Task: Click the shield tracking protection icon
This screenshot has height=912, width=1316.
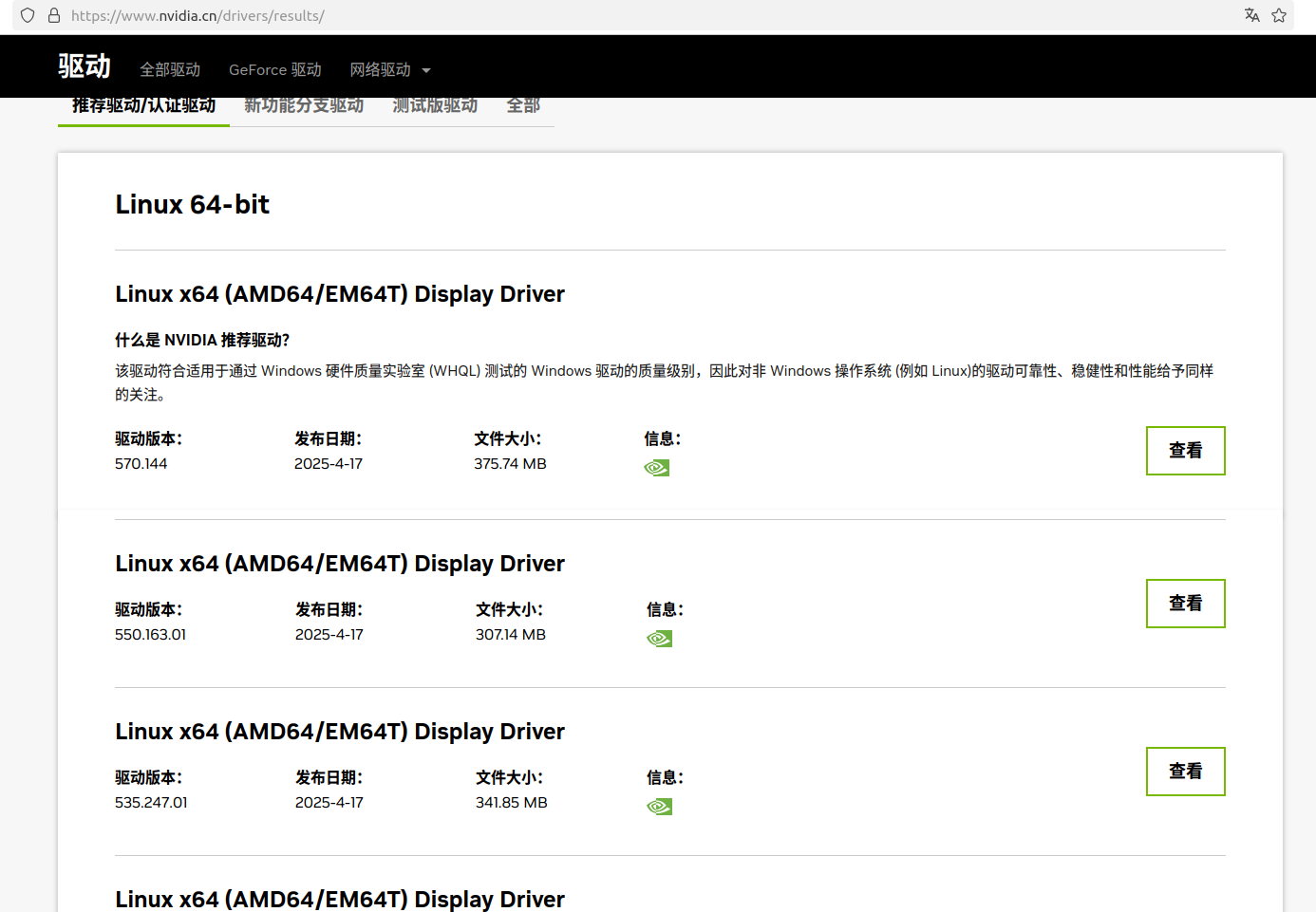Action: tap(28, 15)
